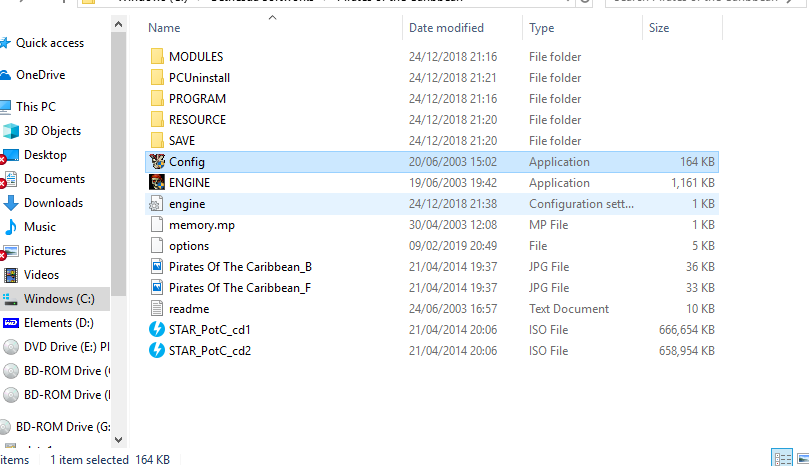
Task: Select This PC in navigation pane
Action: (36, 107)
